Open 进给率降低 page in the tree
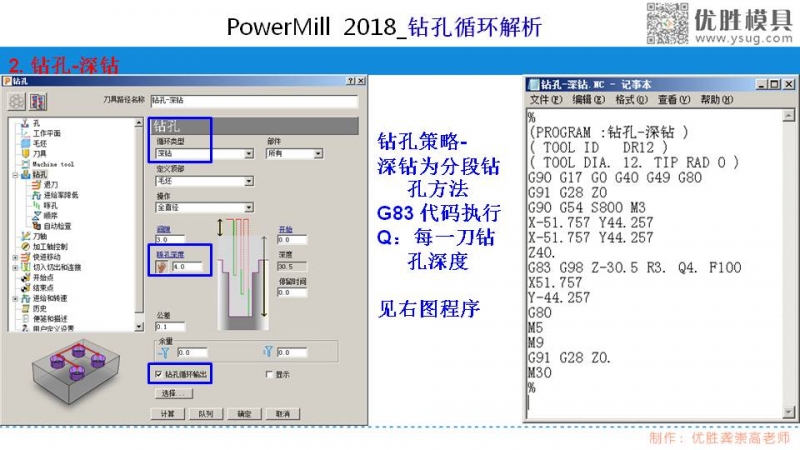The width and height of the screenshot is (800, 450). point(61,195)
